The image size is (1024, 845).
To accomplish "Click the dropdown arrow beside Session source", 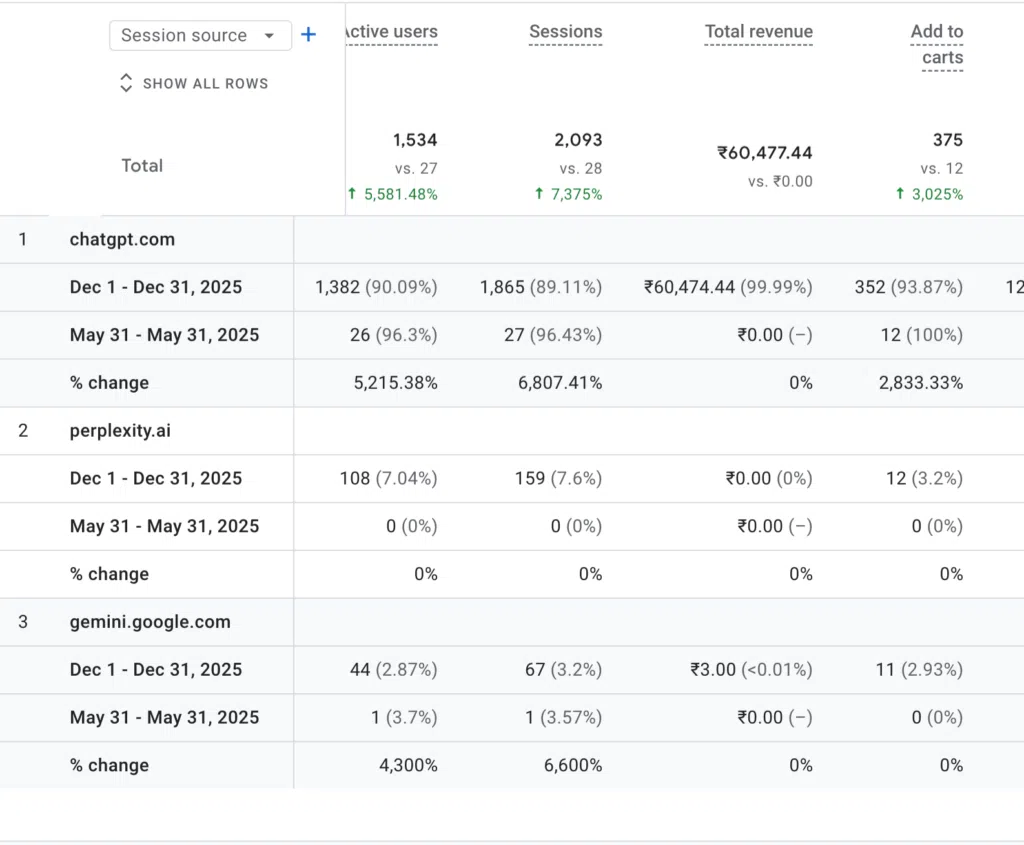I will click(x=269, y=35).
